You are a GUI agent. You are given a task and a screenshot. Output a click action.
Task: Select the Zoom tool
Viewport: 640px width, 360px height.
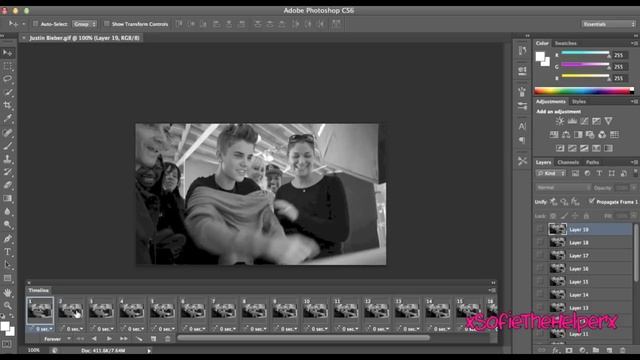coord(7,305)
